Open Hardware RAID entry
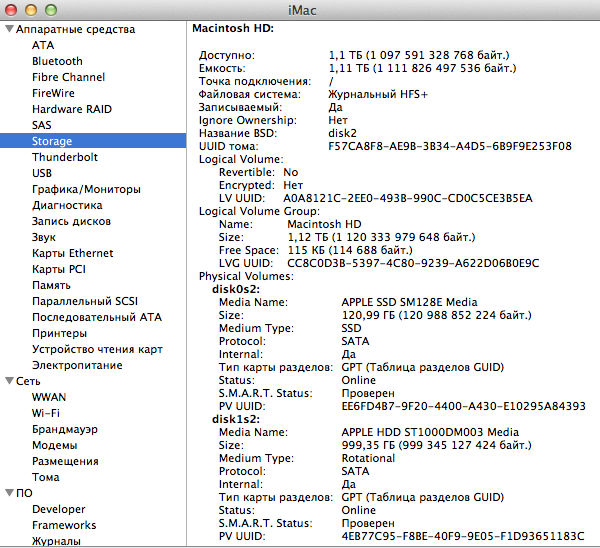The height and width of the screenshot is (548, 600). click(72, 109)
